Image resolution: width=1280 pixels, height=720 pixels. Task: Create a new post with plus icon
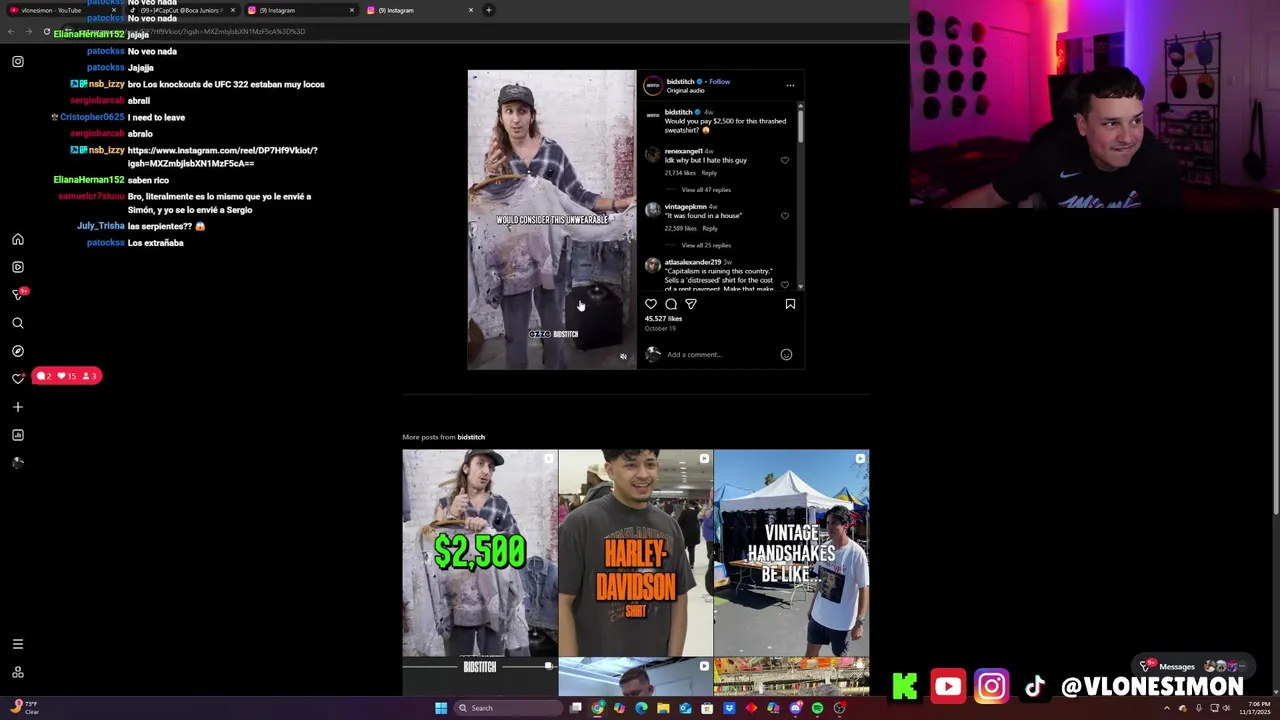(18, 407)
